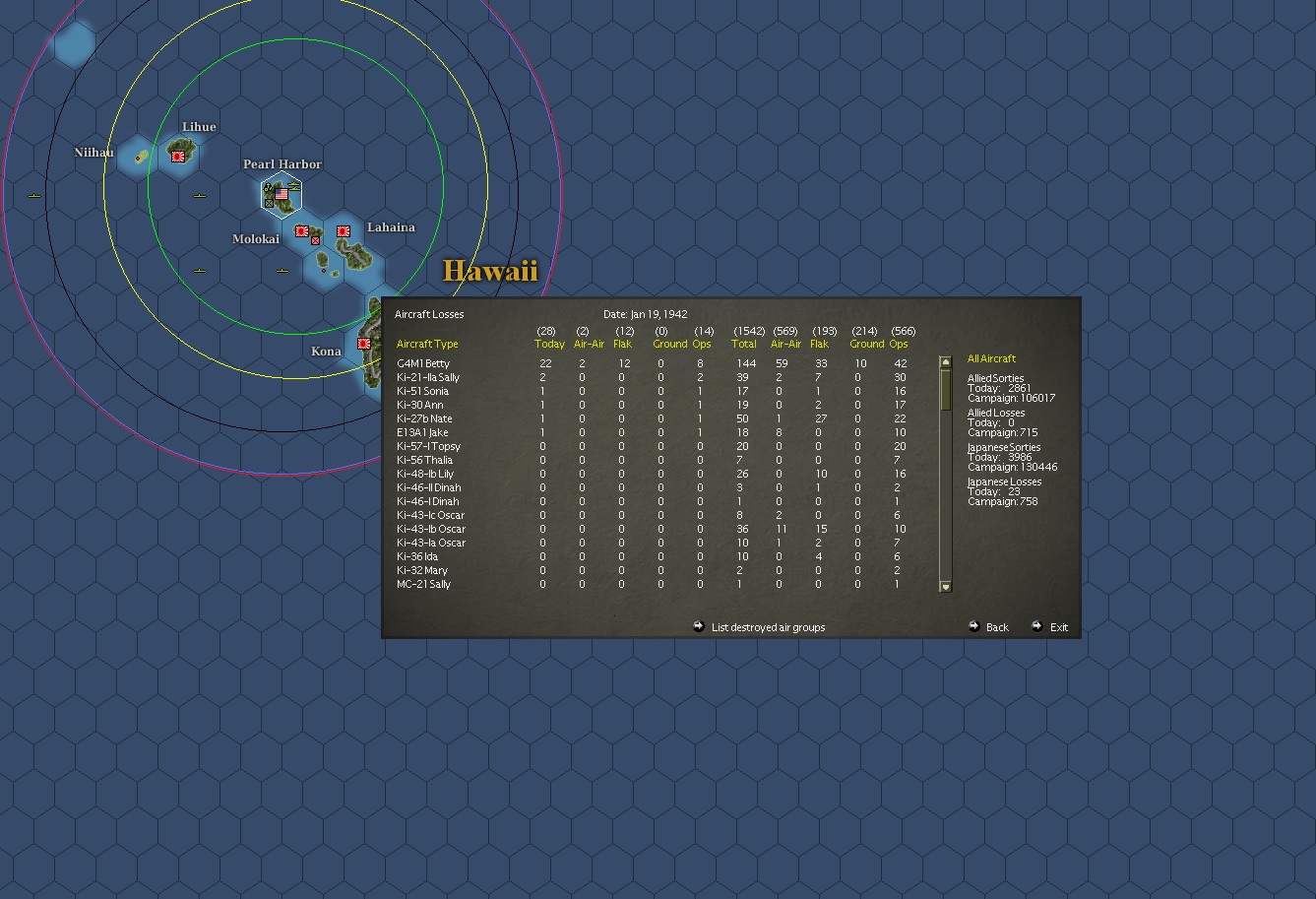Select the Japanese flag marker at Lihue
1316x899 pixels.
tap(178, 156)
